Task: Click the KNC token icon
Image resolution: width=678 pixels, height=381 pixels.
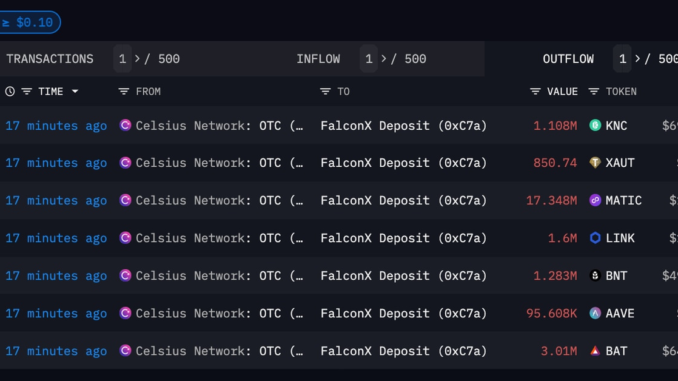Action: [595, 125]
